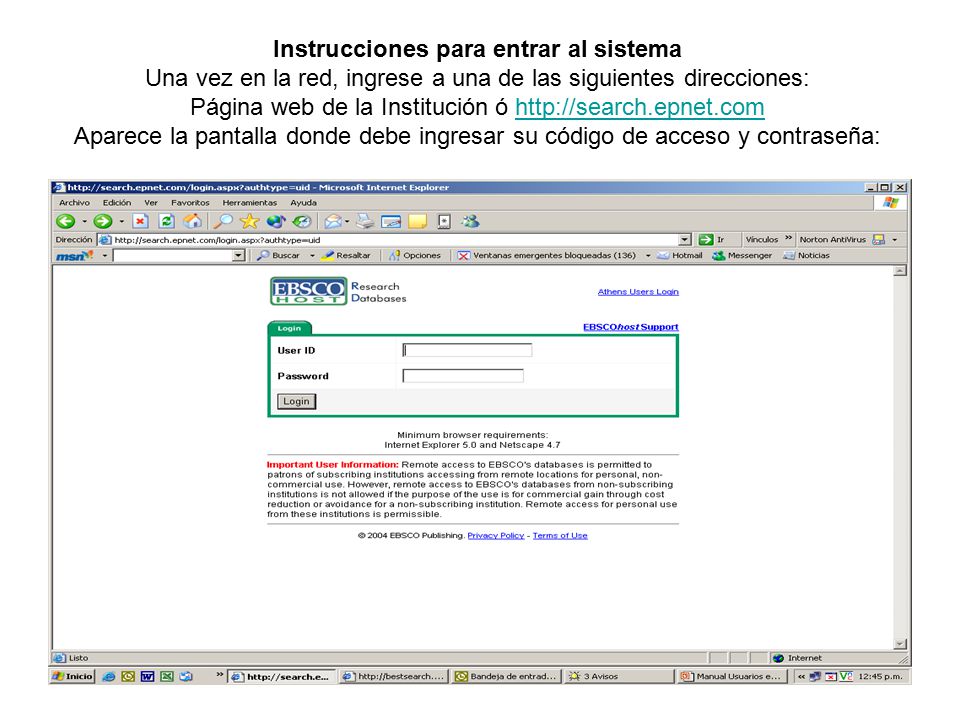This screenshot has width=960, height=720.
Task: Click the MSN logo in toolbar
Action: coord(74,255)
